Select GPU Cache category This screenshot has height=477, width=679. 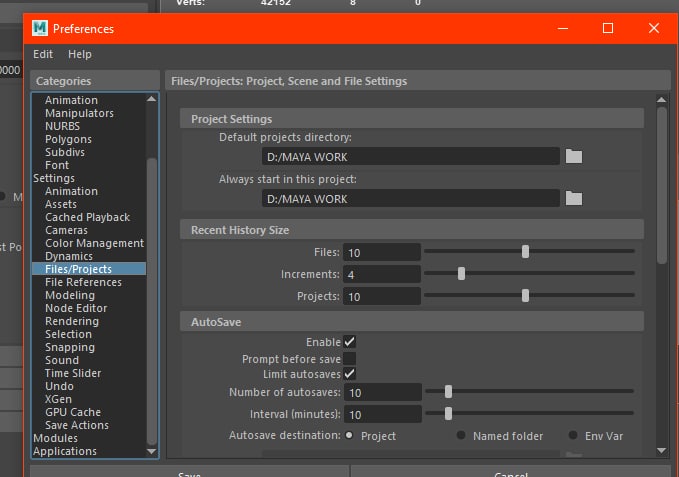pos(73,412)
